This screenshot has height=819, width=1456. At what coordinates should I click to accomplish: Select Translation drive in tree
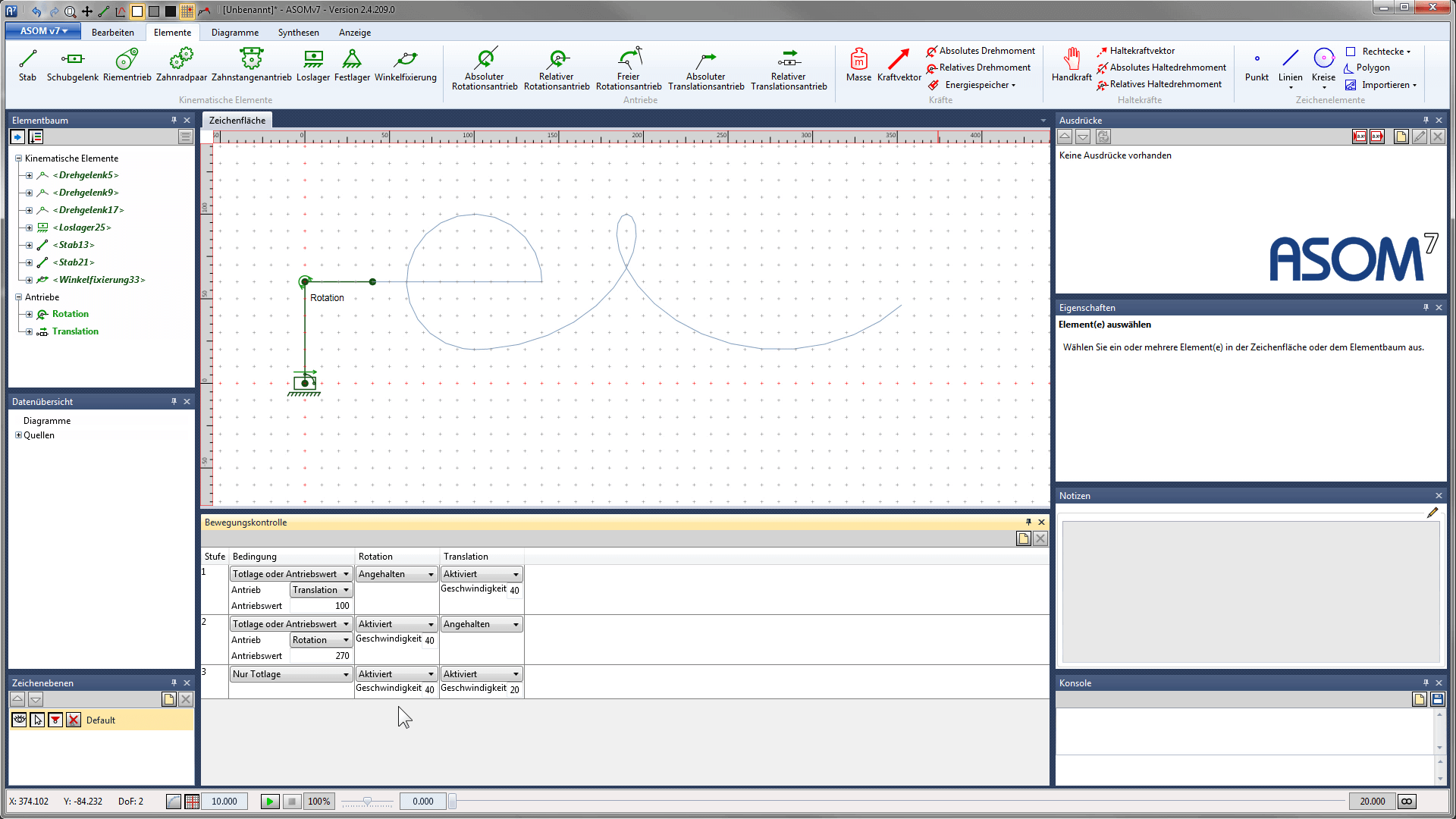(75, 331)
